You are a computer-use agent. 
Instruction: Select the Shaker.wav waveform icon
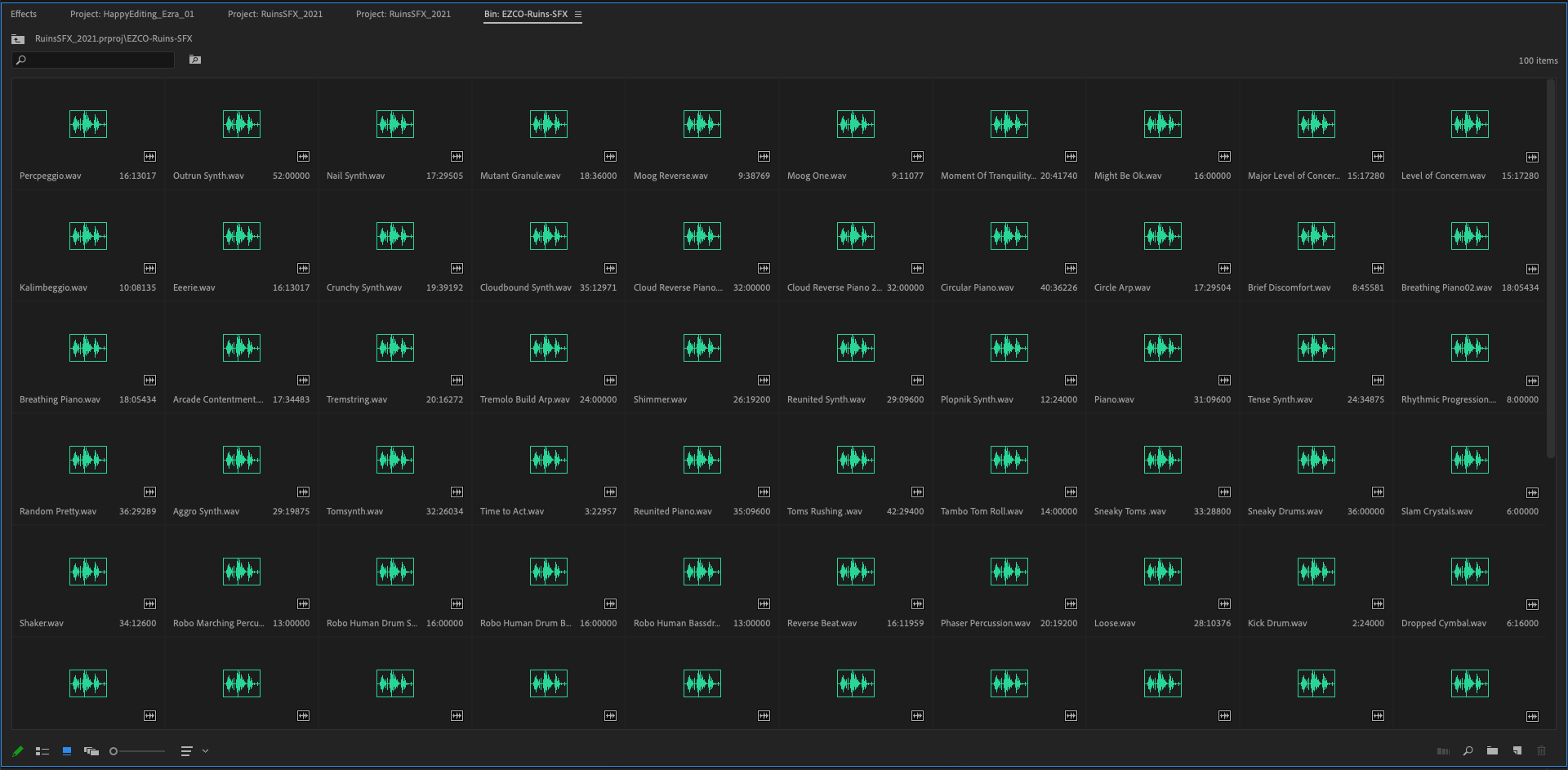point(88,572)
